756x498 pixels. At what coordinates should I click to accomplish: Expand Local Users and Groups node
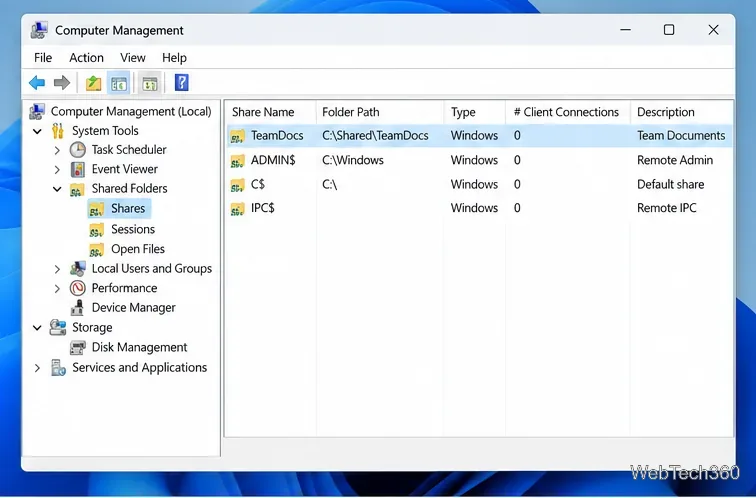click(57, 269)
